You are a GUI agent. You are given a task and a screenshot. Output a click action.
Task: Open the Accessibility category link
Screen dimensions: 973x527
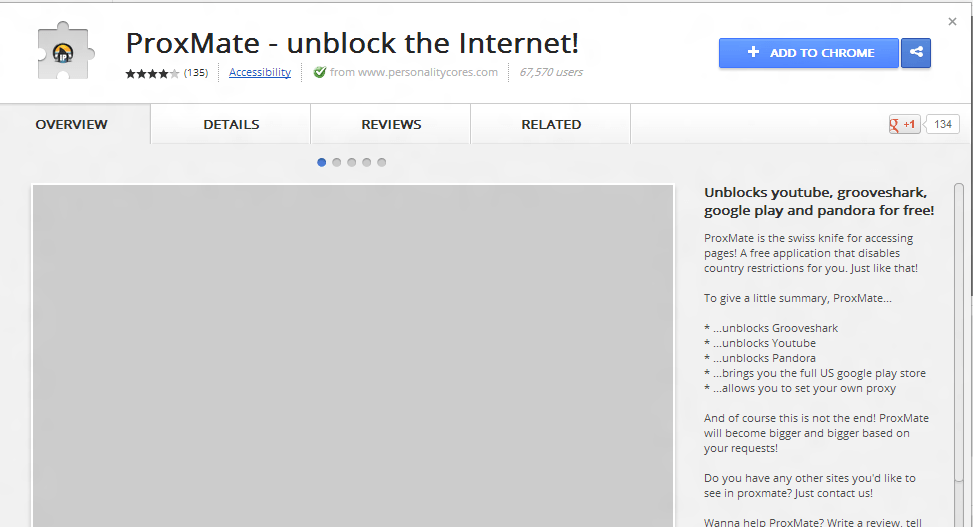260,72
